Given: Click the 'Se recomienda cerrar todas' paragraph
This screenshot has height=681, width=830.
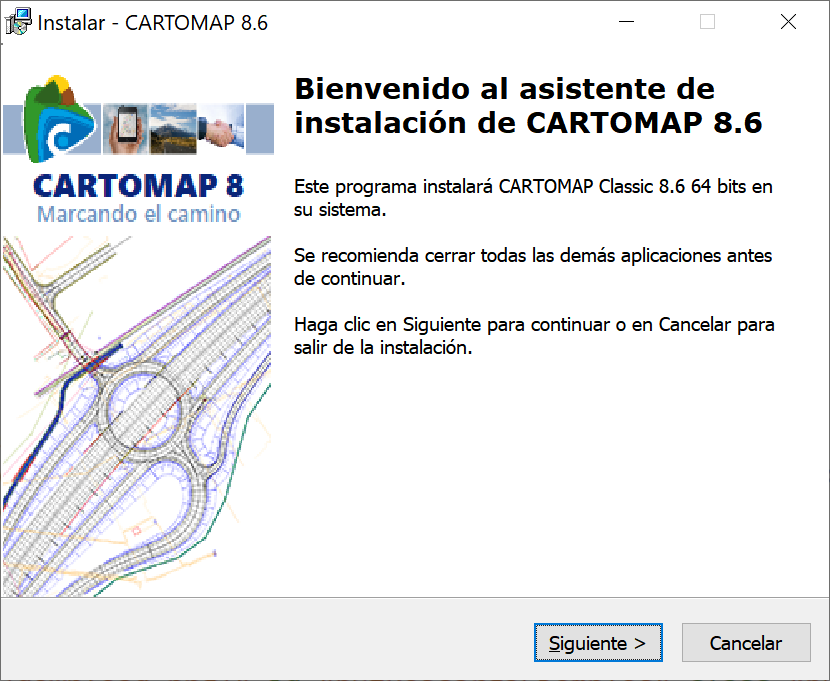Looking at the screenshot, I should click(x=533, y=267).
